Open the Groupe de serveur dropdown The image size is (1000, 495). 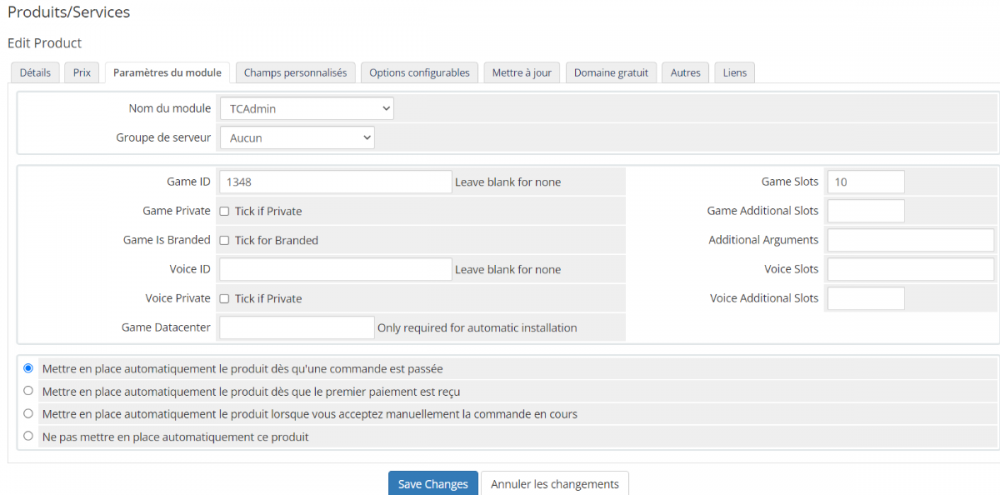[x=296, y=138]
